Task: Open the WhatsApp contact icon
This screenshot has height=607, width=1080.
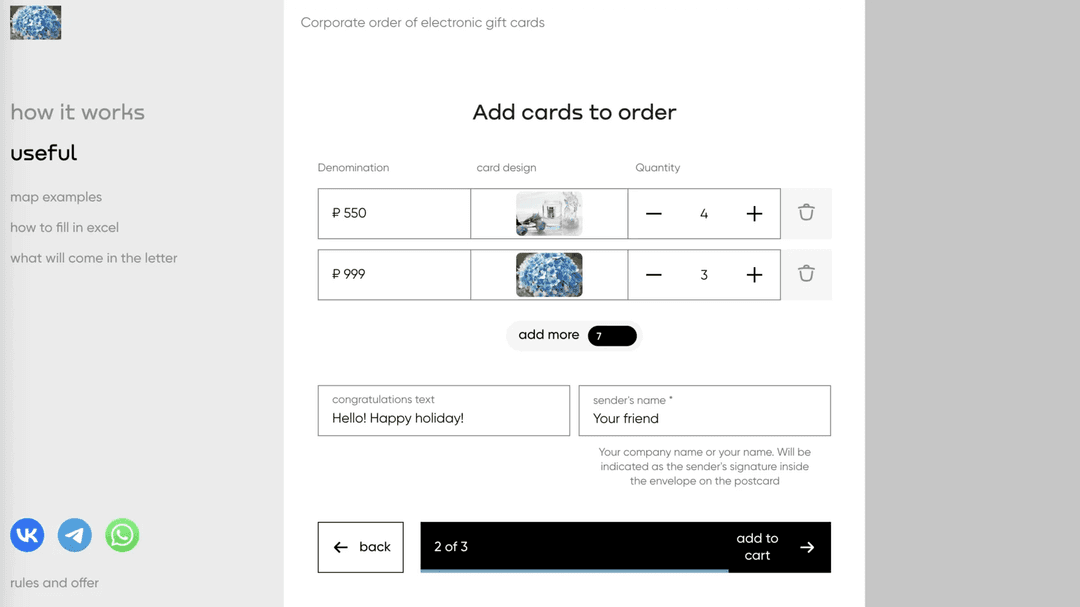Action: pos(122,535)
